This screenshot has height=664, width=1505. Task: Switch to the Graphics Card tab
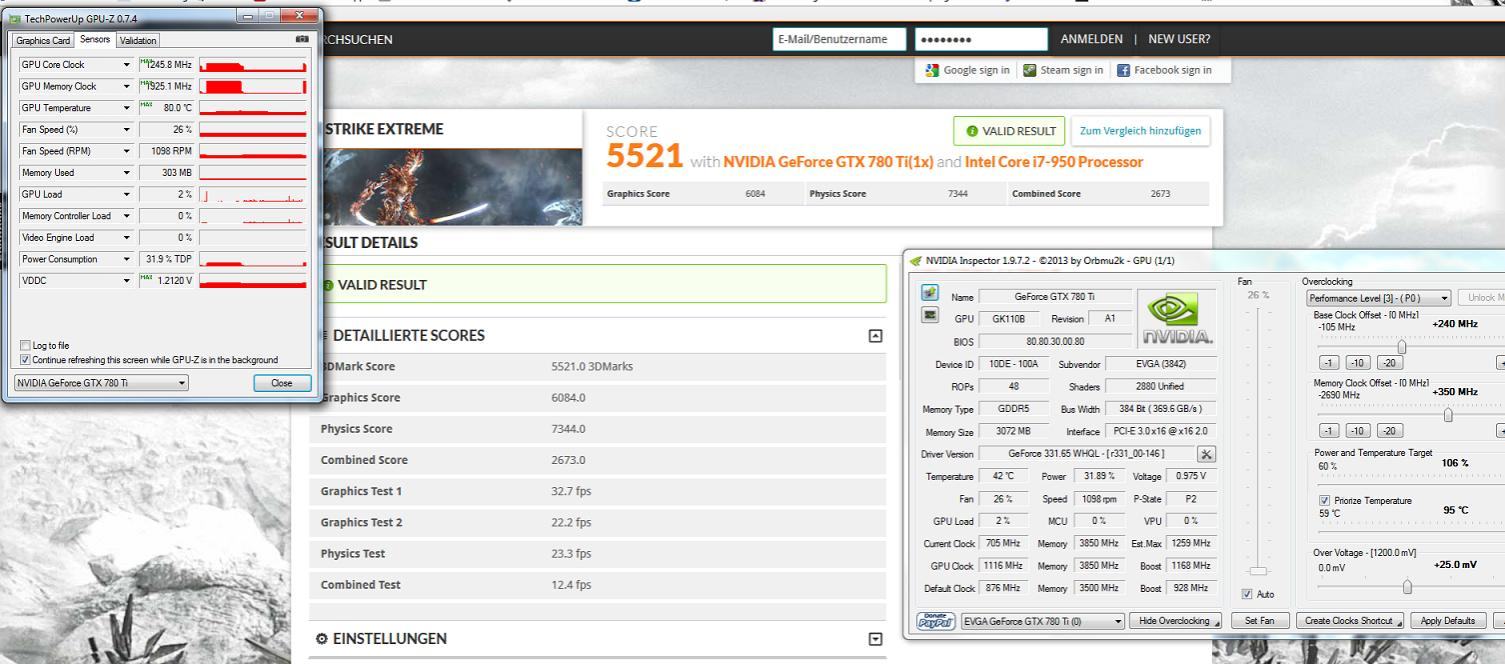click(x=41, y=40)
